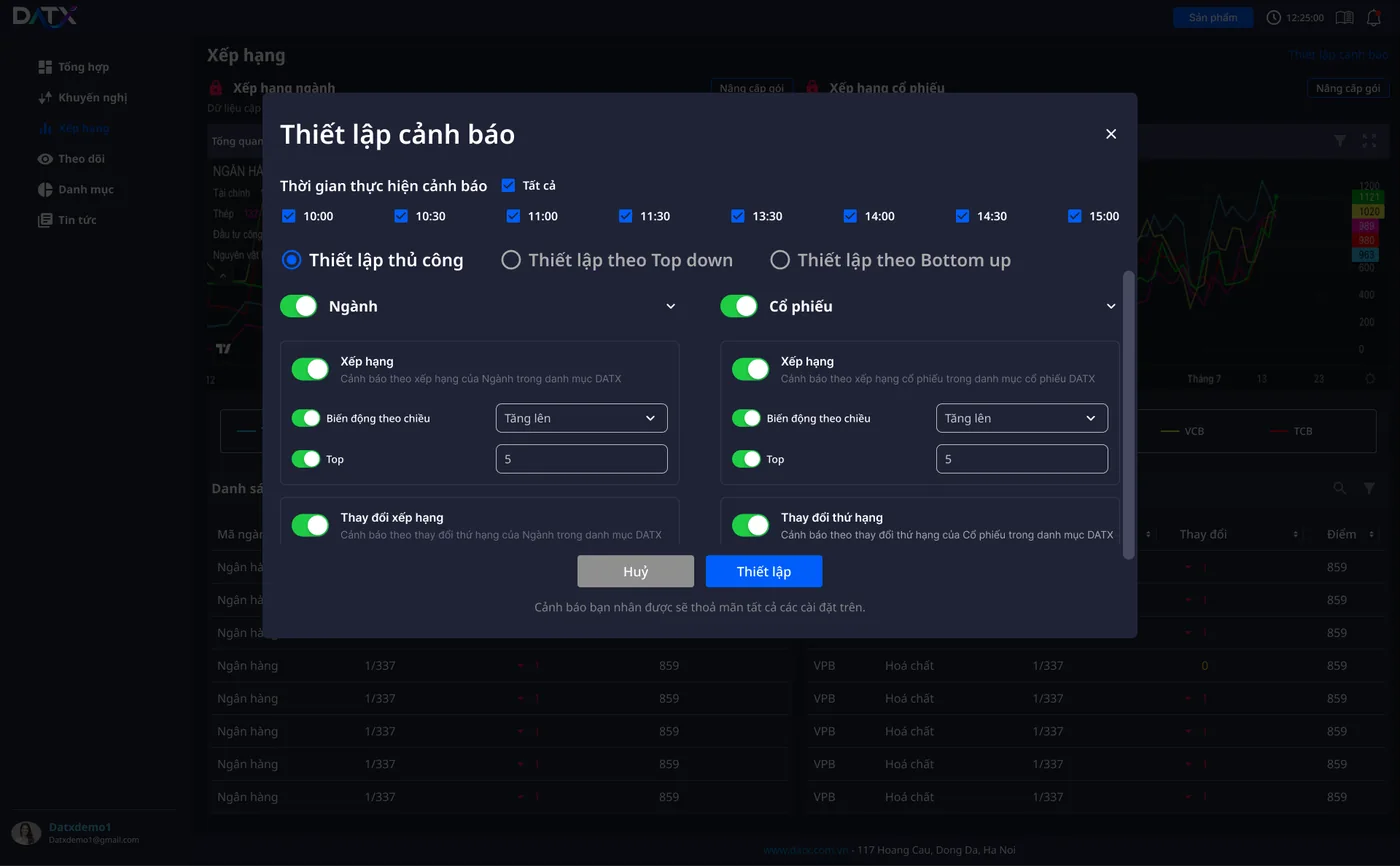The height and width of the screenshot is (866, 1400).
Task: Open Tăng lên dropdown in Cổ phiếu panel
Action: click(x=1022, y=418)
